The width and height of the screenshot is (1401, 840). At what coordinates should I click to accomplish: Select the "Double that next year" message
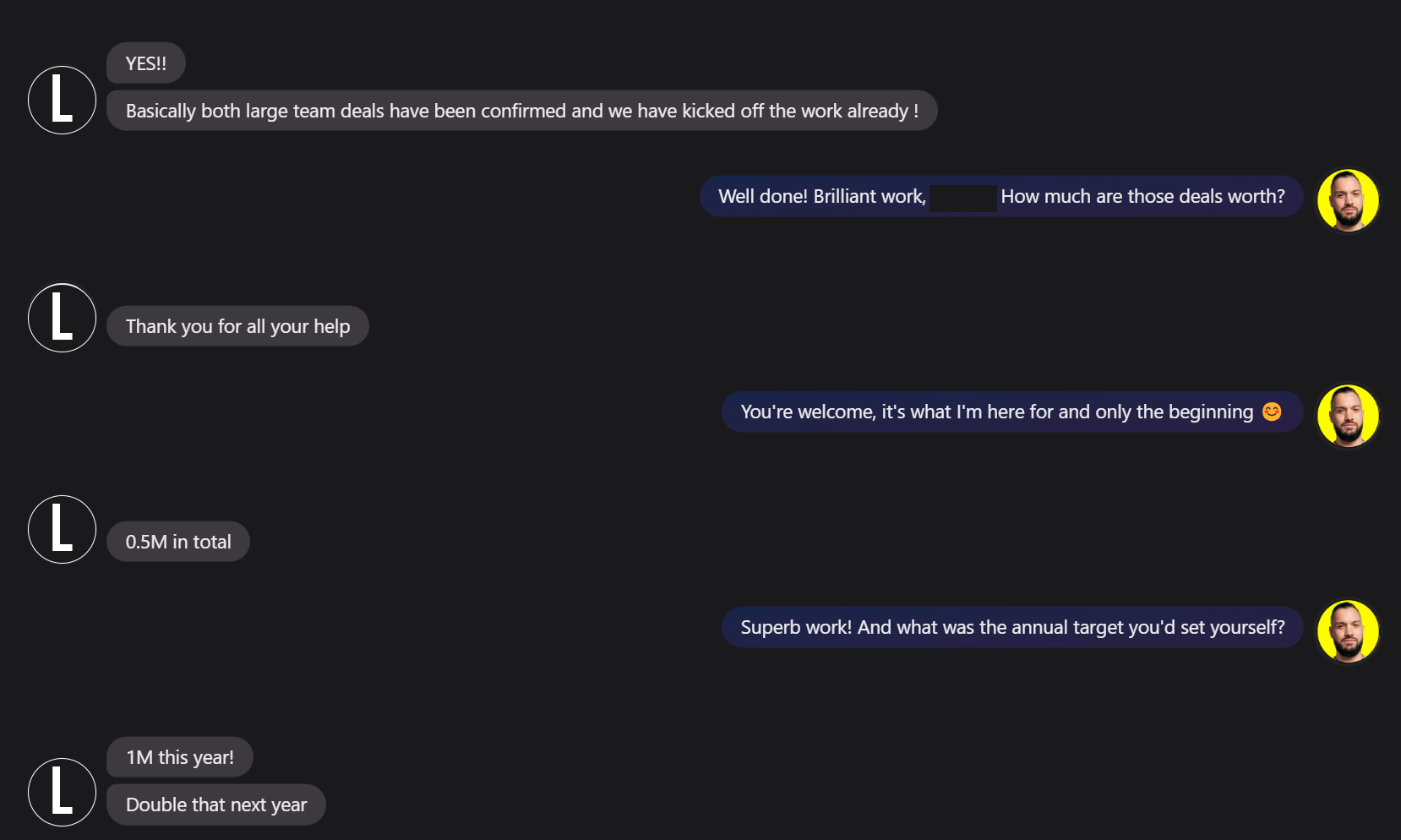point(216,805)
